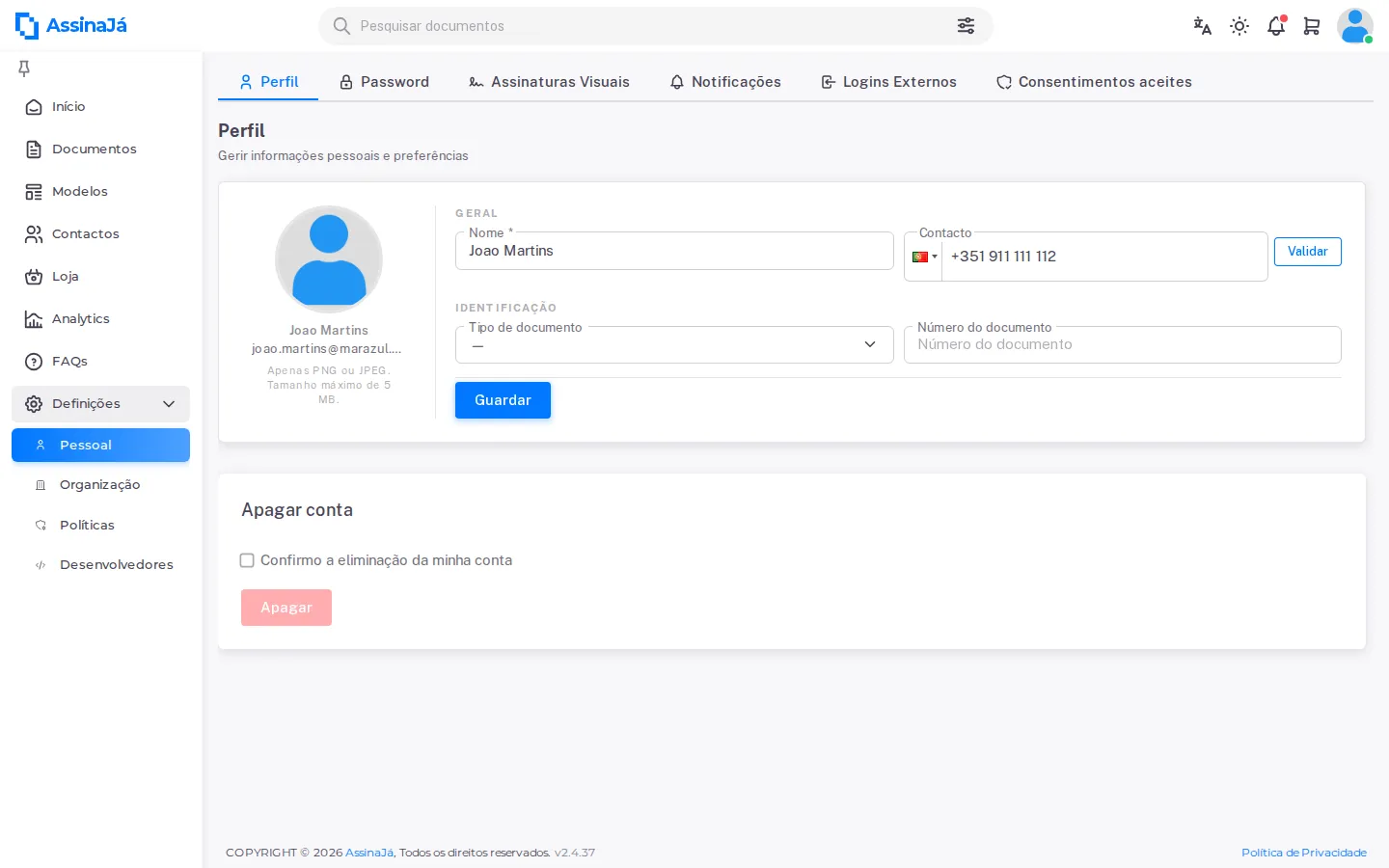
Task: Click Número do documento field
Action: pyautogui.click(x=1123, y=345)
